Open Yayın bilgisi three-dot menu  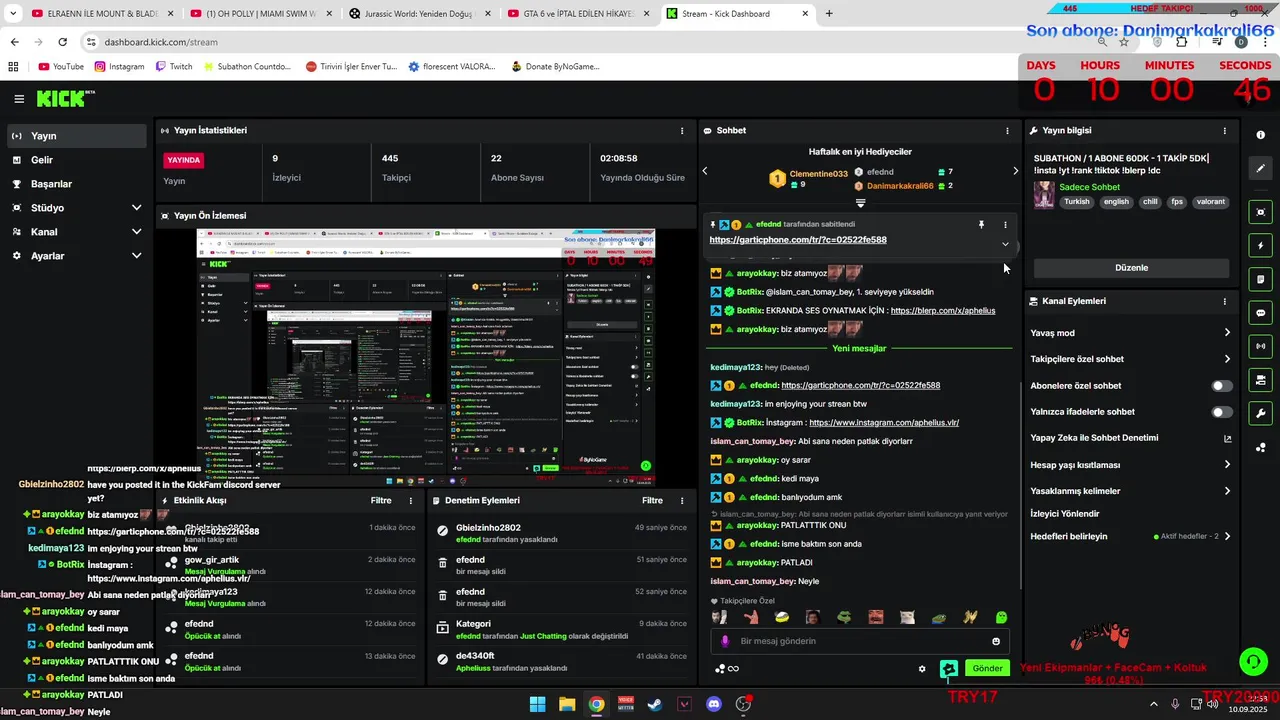point(1224,131)
